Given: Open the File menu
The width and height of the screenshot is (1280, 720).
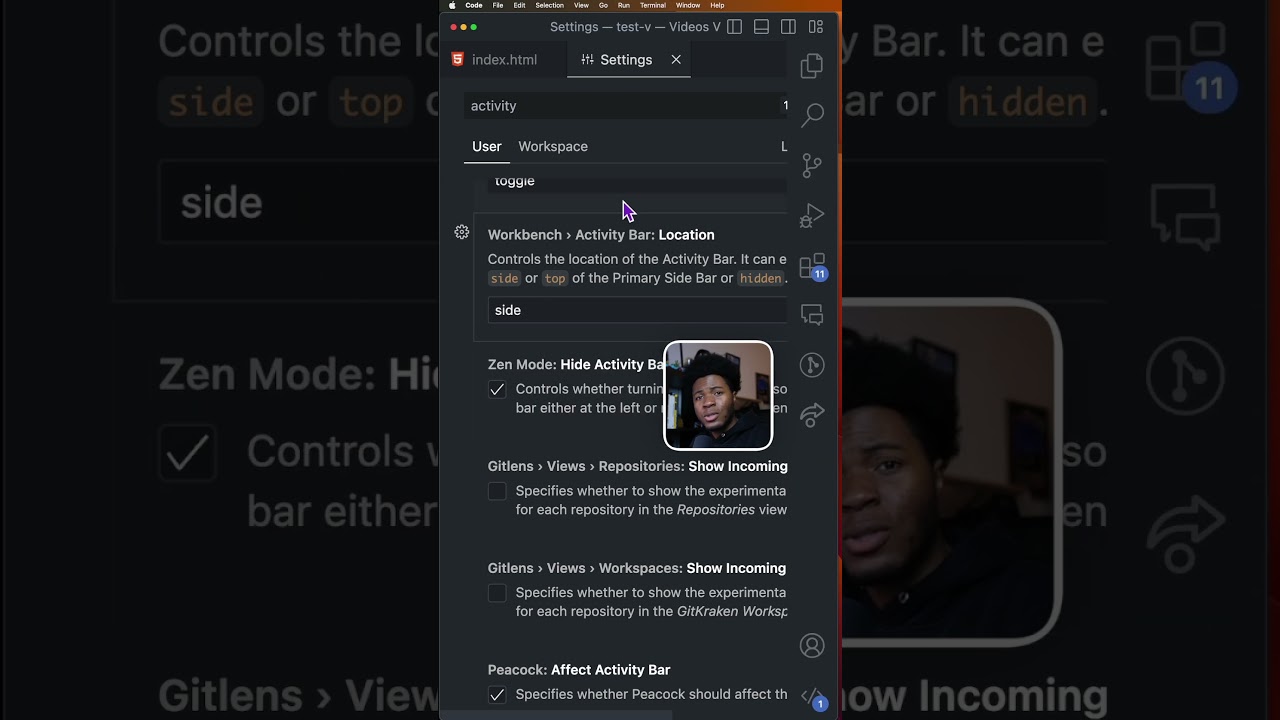Looking at the screenshot, I should click(498, 5).
